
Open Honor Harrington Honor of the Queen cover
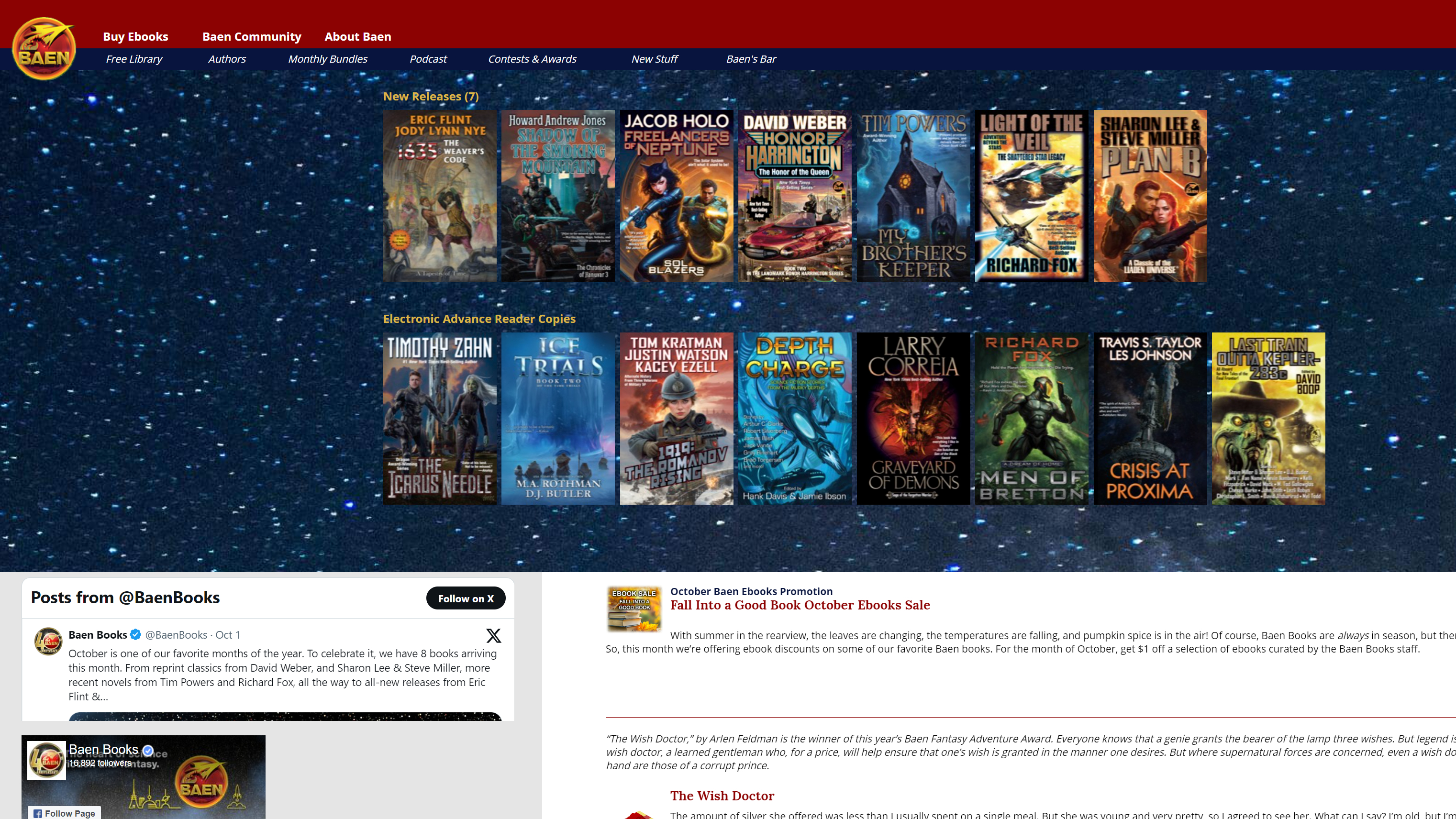click(x=795, y=196)
